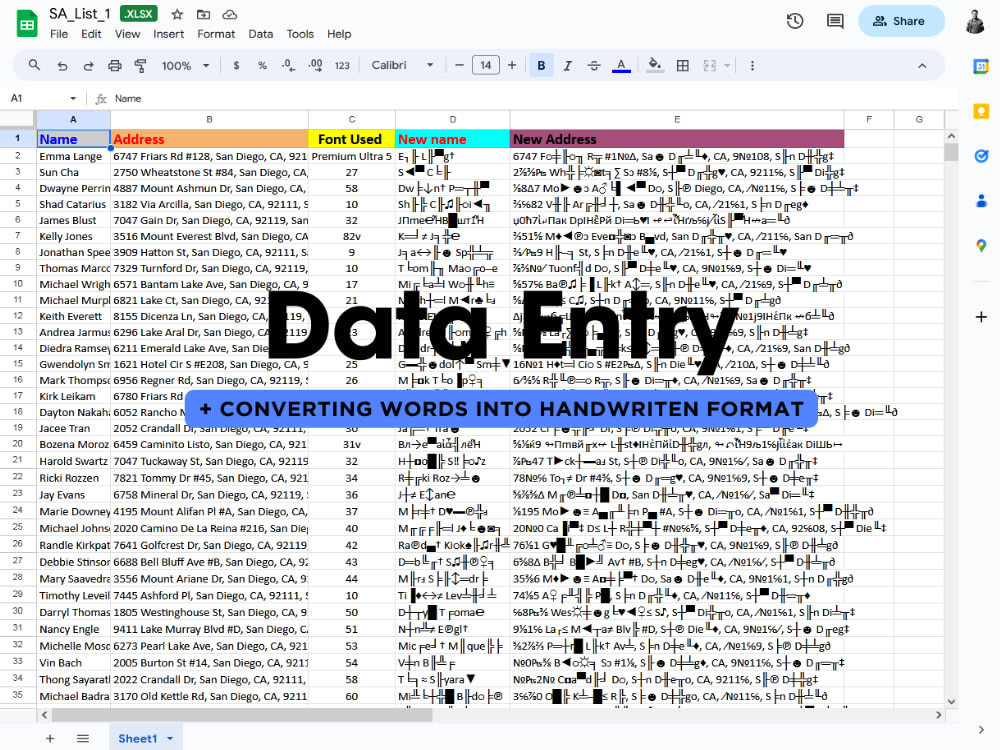Open Google Tasks side panel
The width and height of the screenshot is (1000, 750).
pyautogui.click(x=981, y=156)
